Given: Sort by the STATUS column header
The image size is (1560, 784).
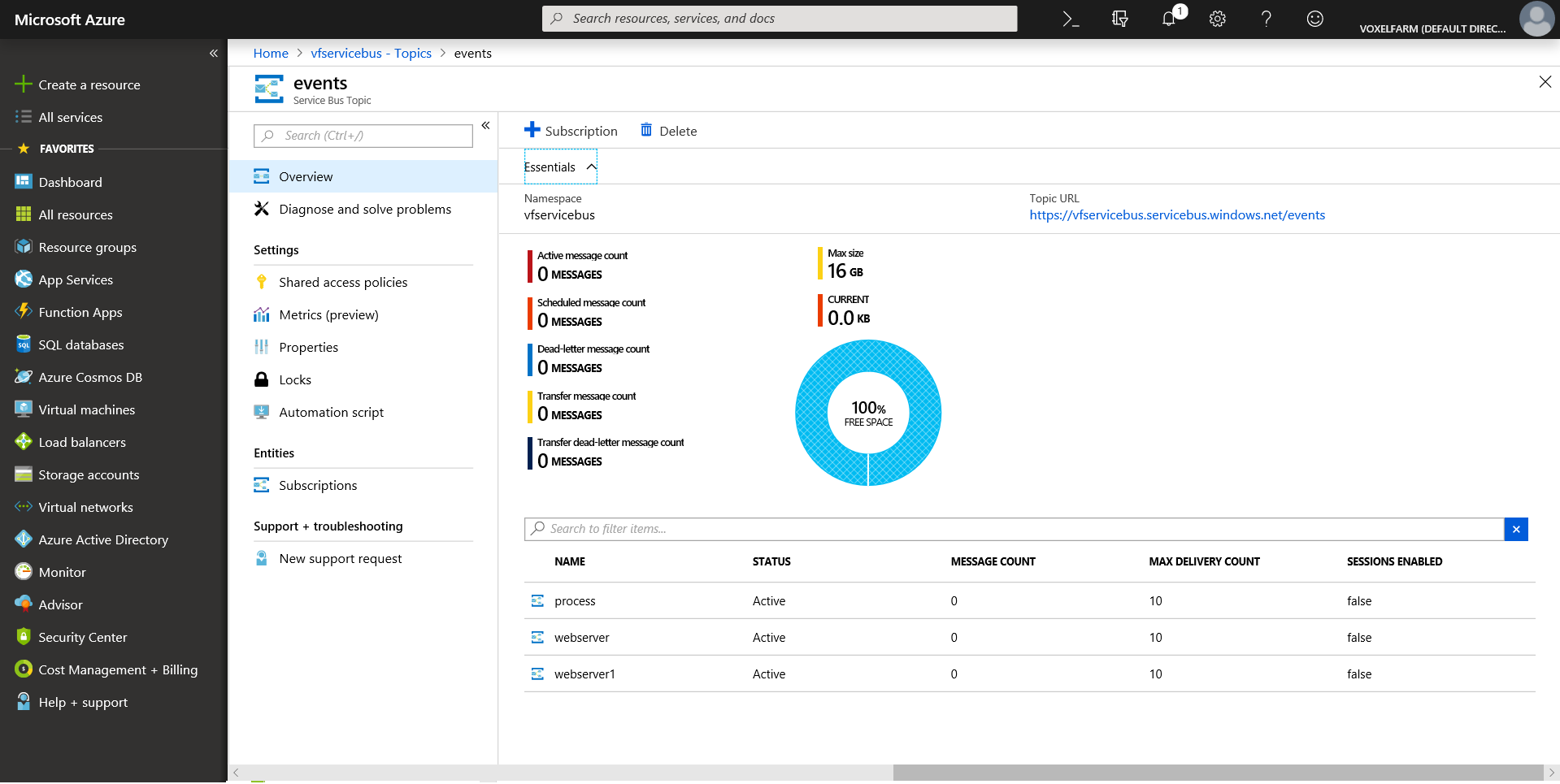Looking at the screenshot, I should (x=771, y=561).
